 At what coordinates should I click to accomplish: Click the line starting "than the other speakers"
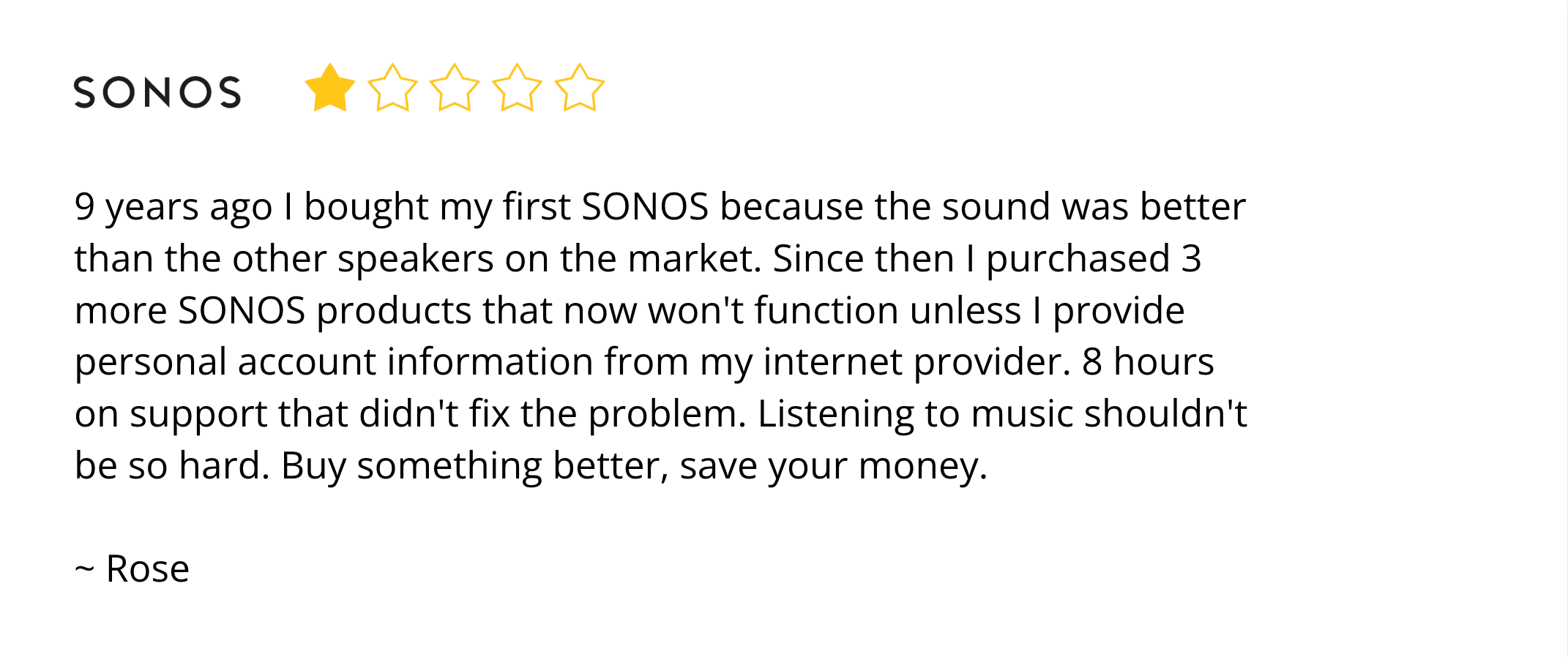click(637, 258)
